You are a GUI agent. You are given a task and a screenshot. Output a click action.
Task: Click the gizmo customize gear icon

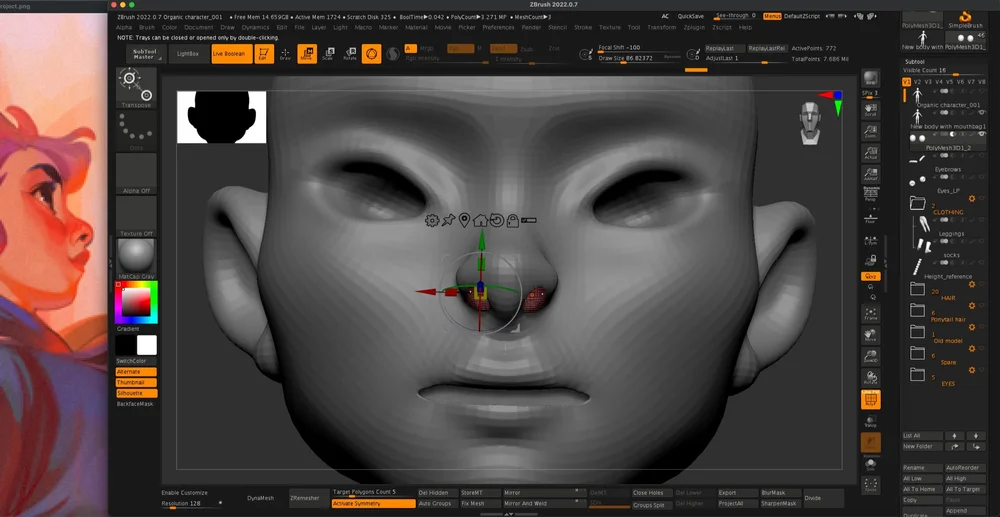(432, 221)
